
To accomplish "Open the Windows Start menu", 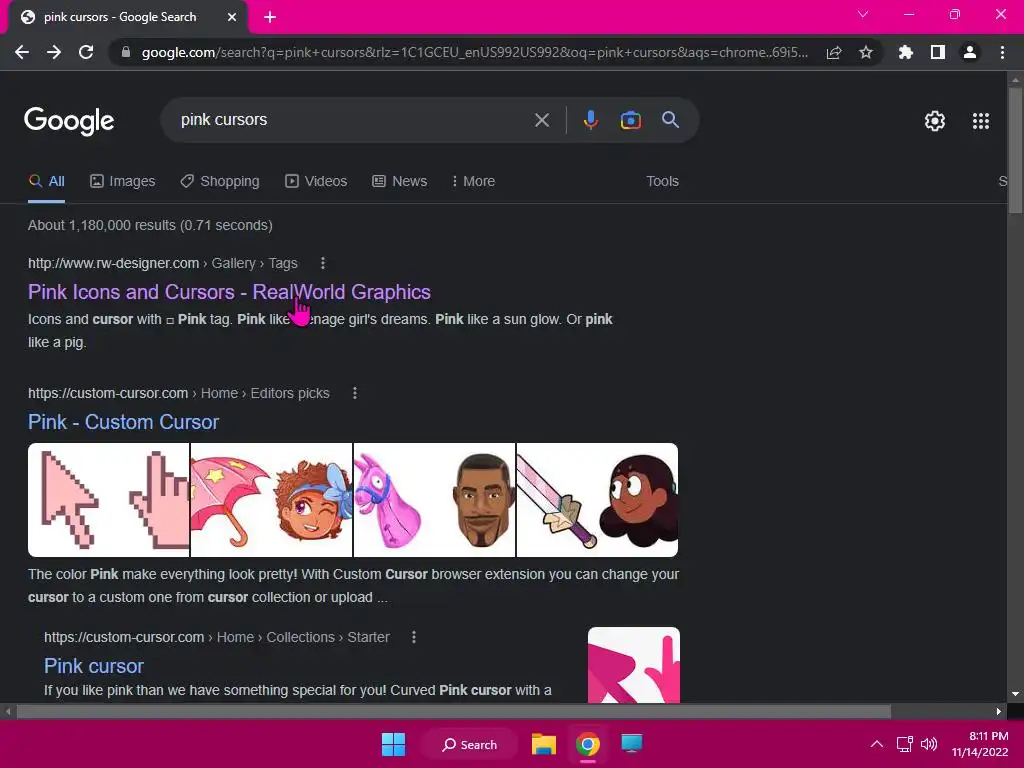I will (x=393, y=744).
